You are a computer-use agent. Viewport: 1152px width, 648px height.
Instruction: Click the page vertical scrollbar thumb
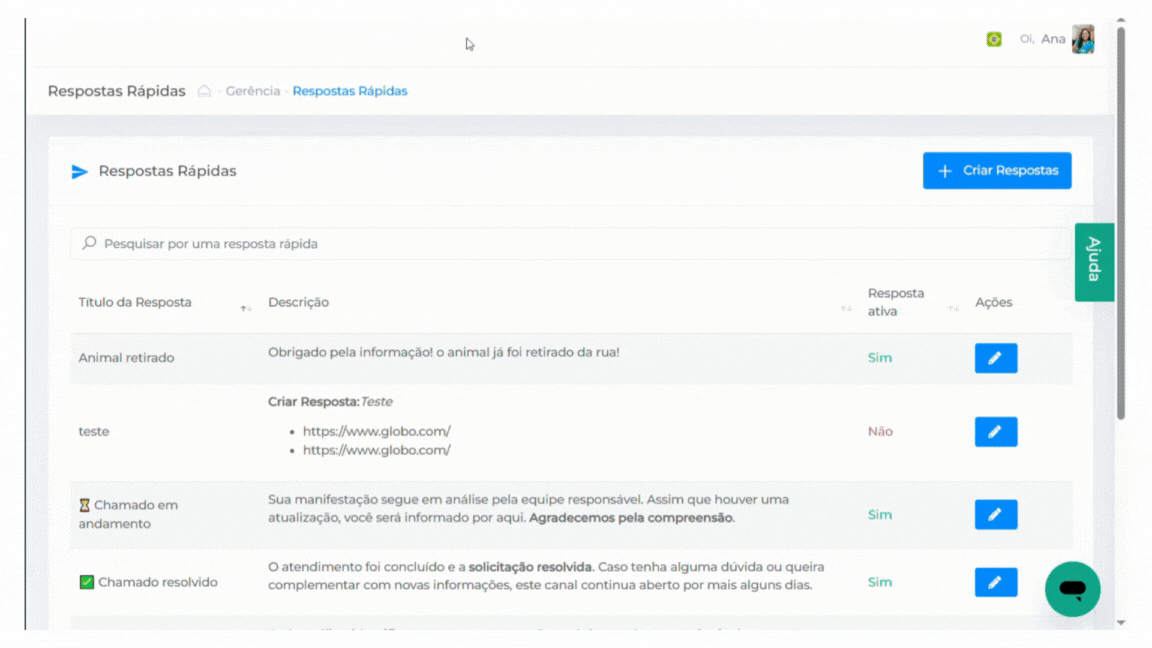point(1120,223)
